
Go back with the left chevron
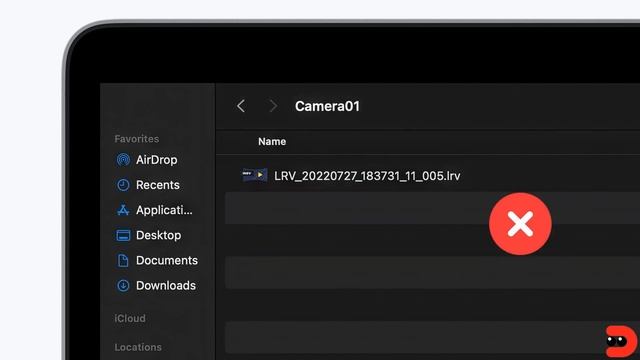point(241,106)
